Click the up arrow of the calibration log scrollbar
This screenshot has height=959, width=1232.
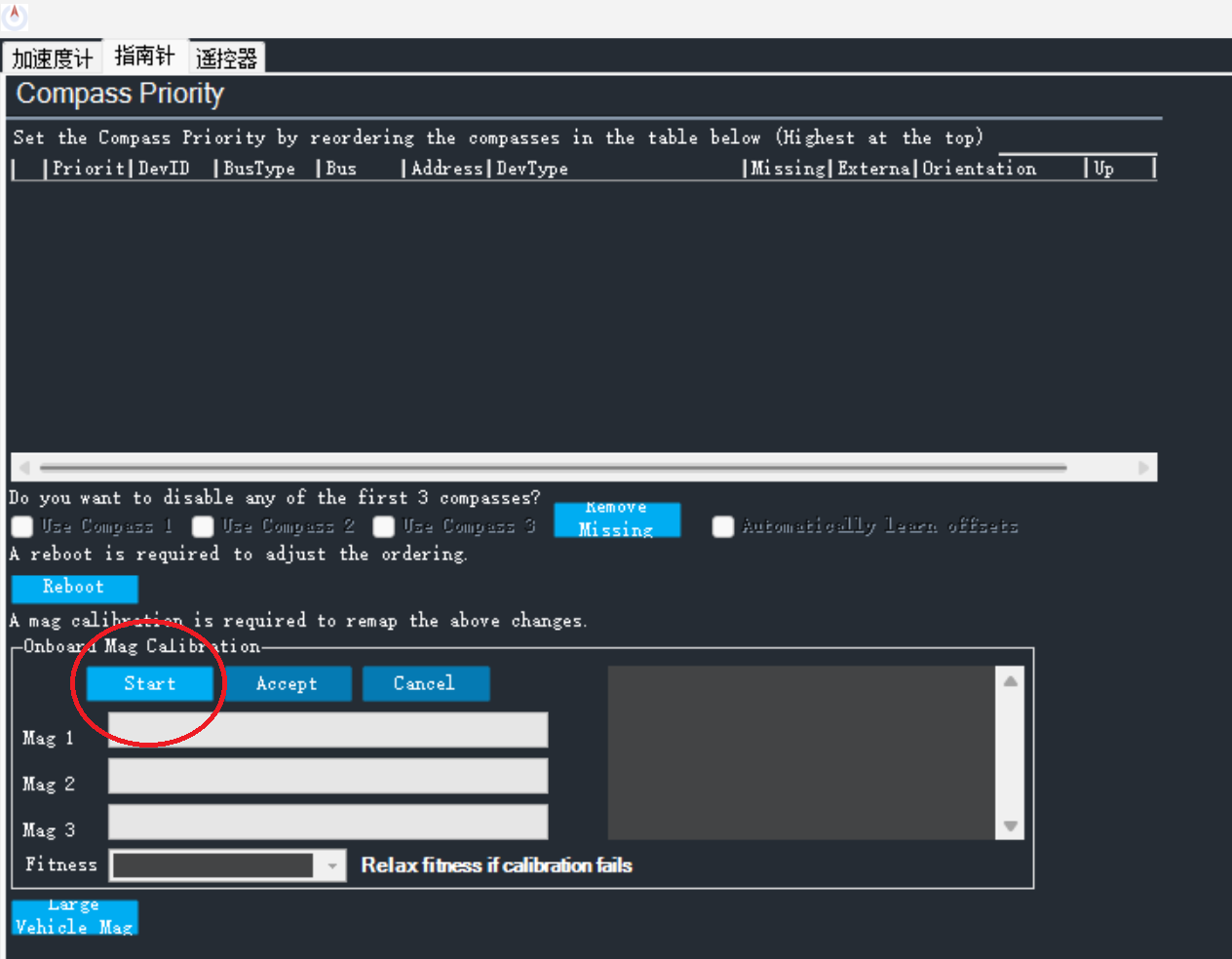1011,681
